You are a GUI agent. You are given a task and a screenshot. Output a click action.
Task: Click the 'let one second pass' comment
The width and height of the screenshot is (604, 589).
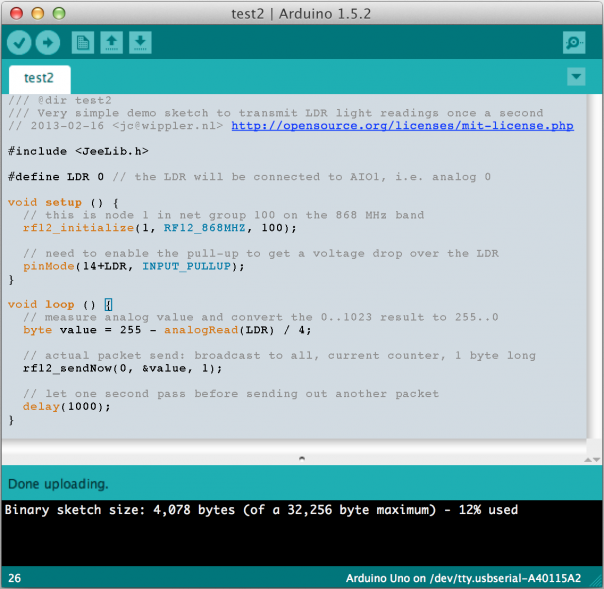tap(231, 394)
